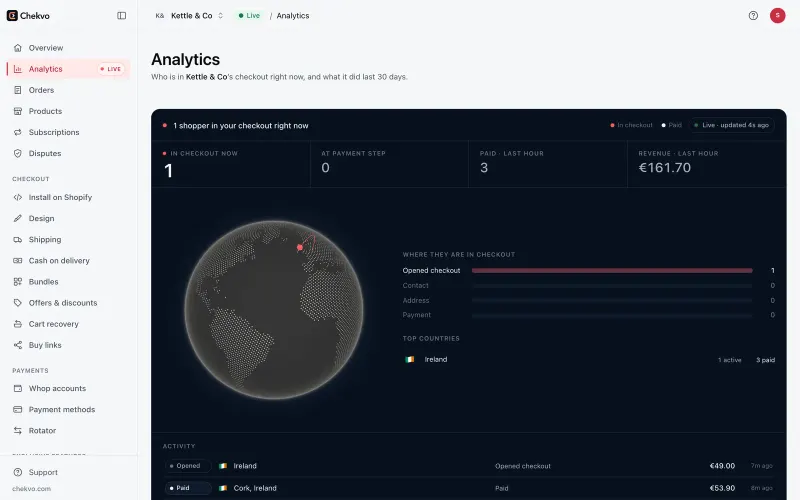Click the Rotator arrows icon

(x=18, y=431)
